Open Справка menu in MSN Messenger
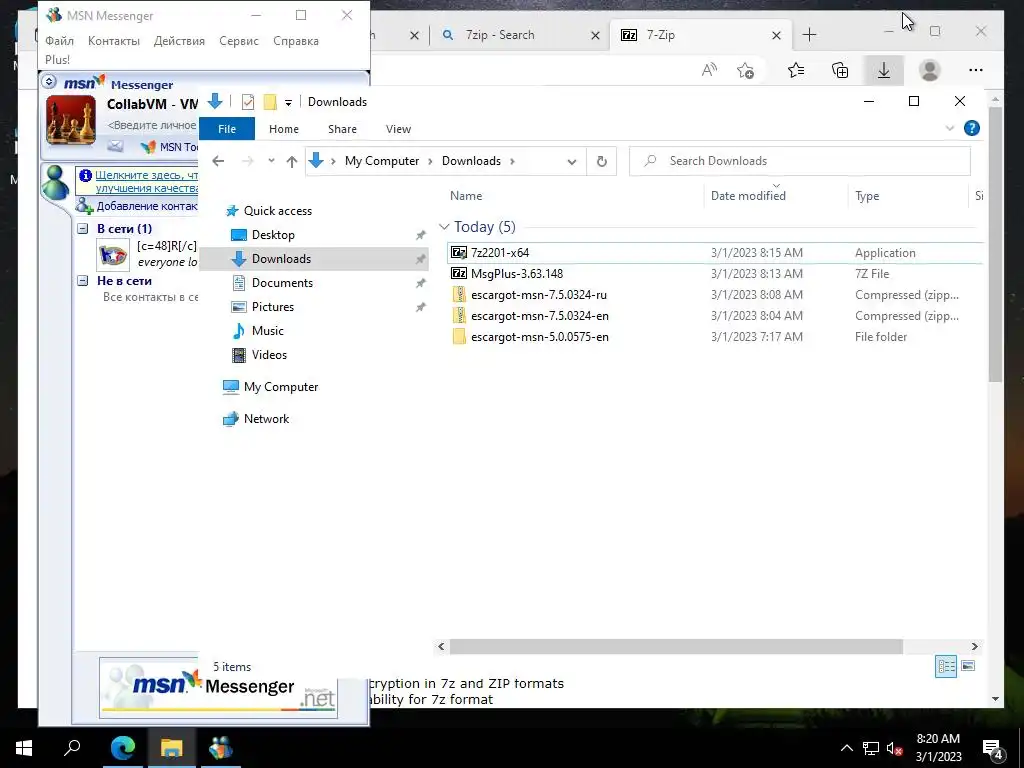This screenshot has width=1024, height=768. [296, 41]
